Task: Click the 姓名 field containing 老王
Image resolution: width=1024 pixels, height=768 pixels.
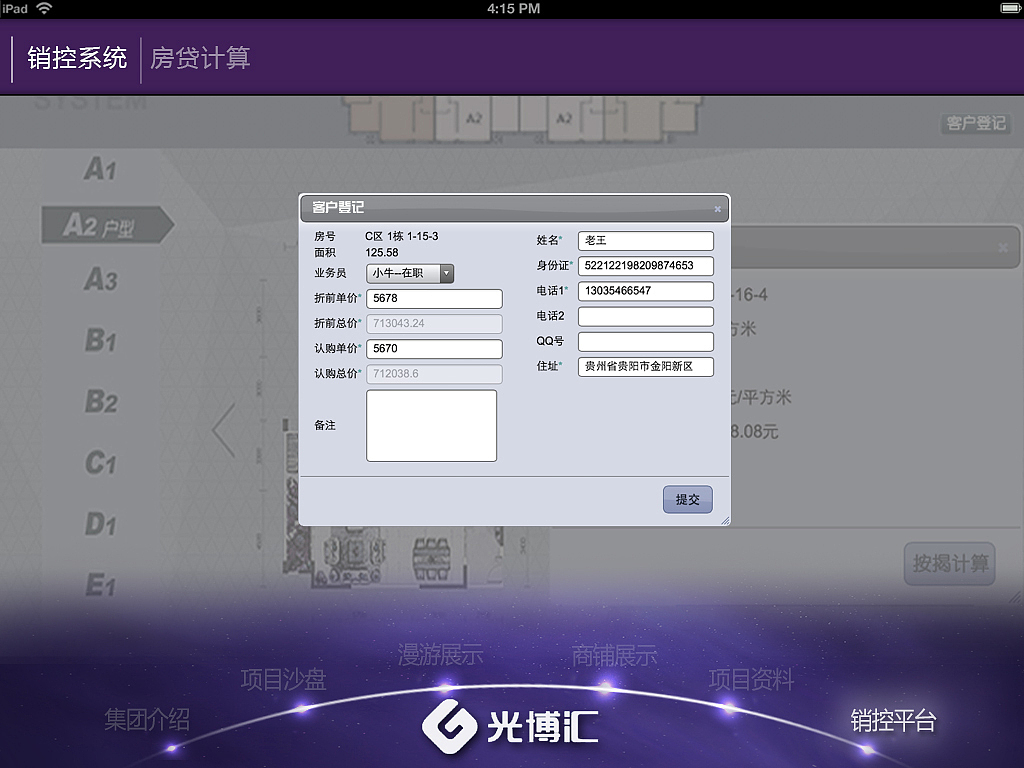Action: tap(645, 240)
